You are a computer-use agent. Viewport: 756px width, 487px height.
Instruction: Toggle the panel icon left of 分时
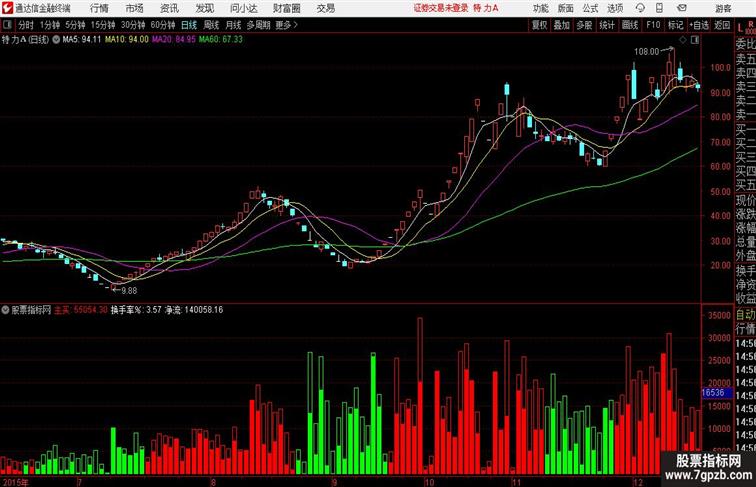click(7, 25)
